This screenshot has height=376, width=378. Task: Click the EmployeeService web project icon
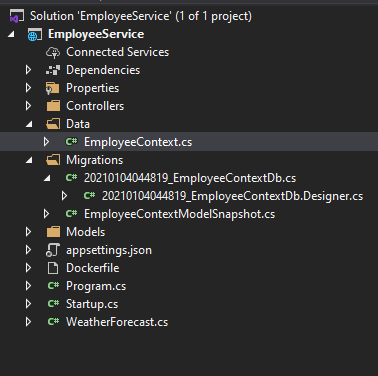[35, 34]
